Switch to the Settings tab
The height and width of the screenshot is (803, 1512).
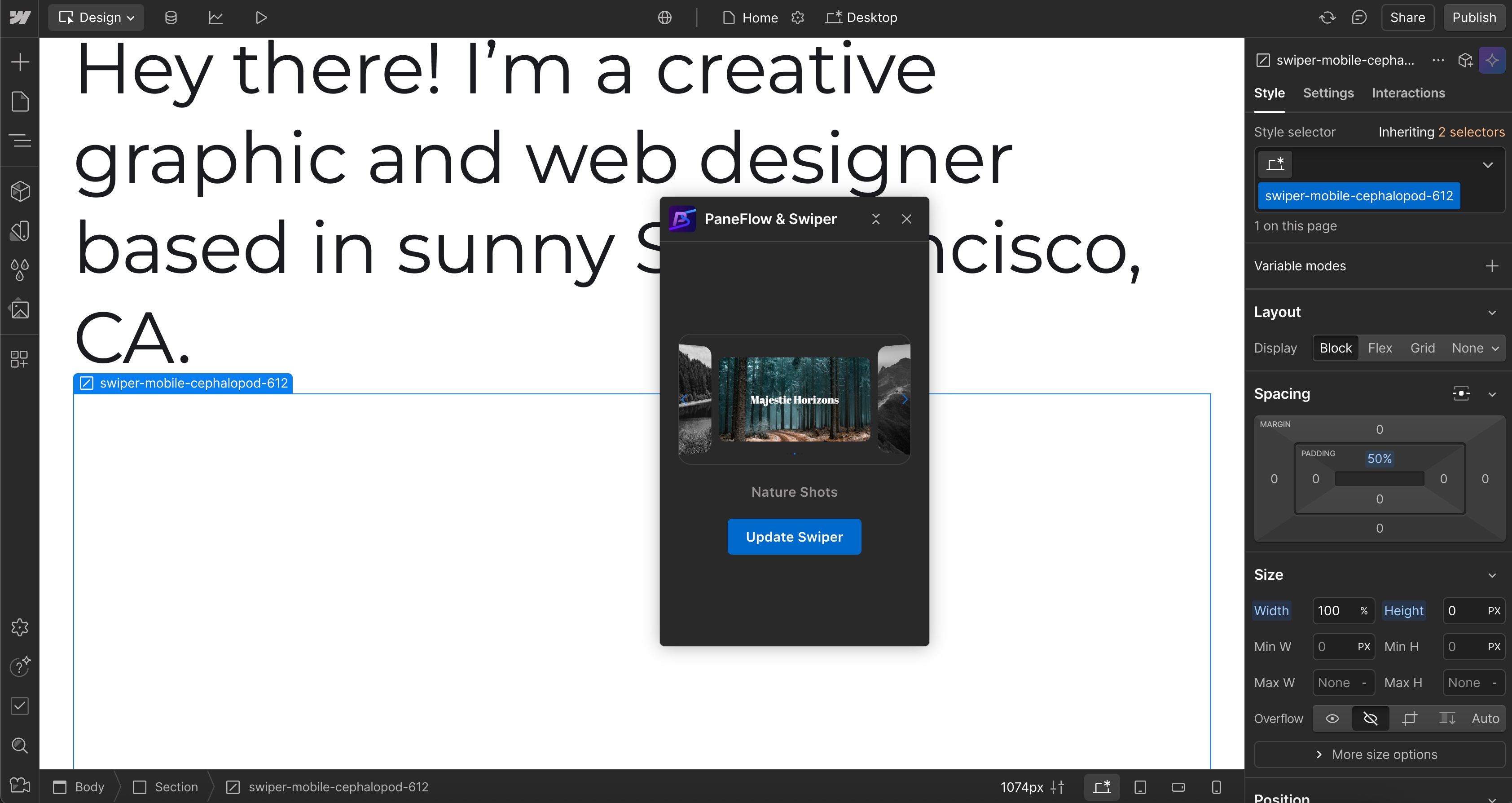click(1328, 93)
